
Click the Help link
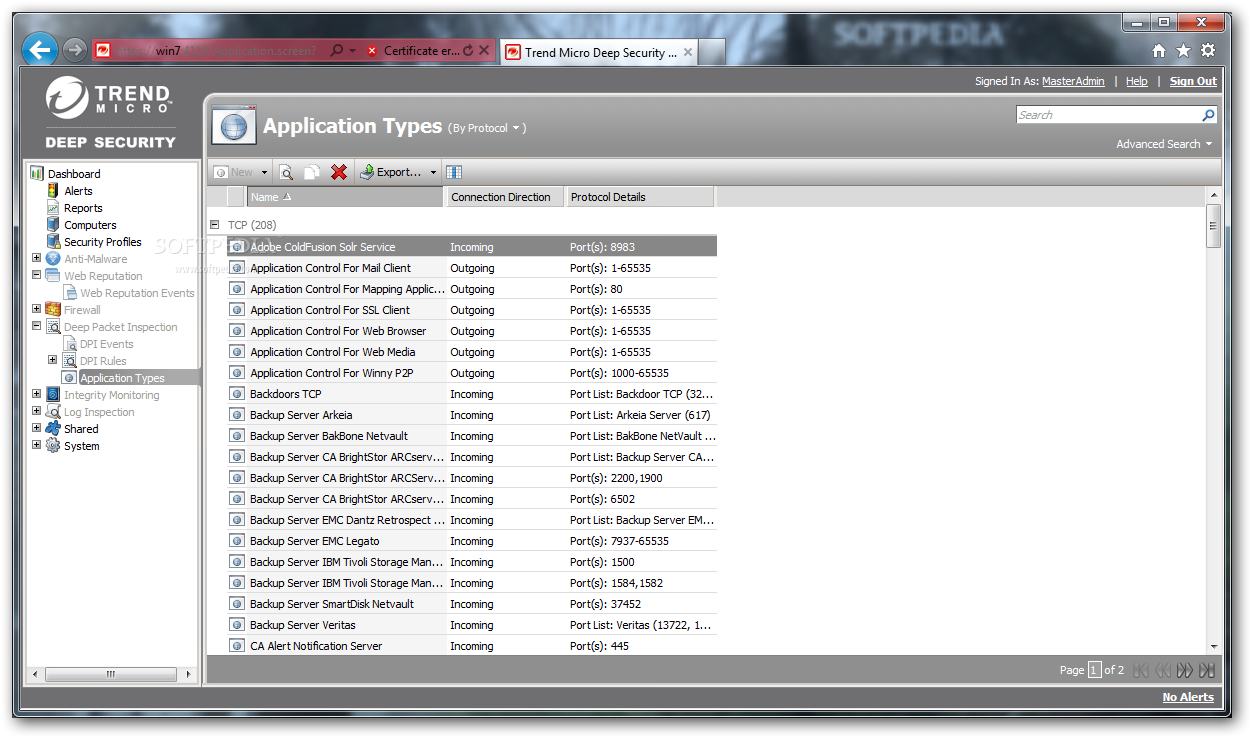coord(1137,81)
